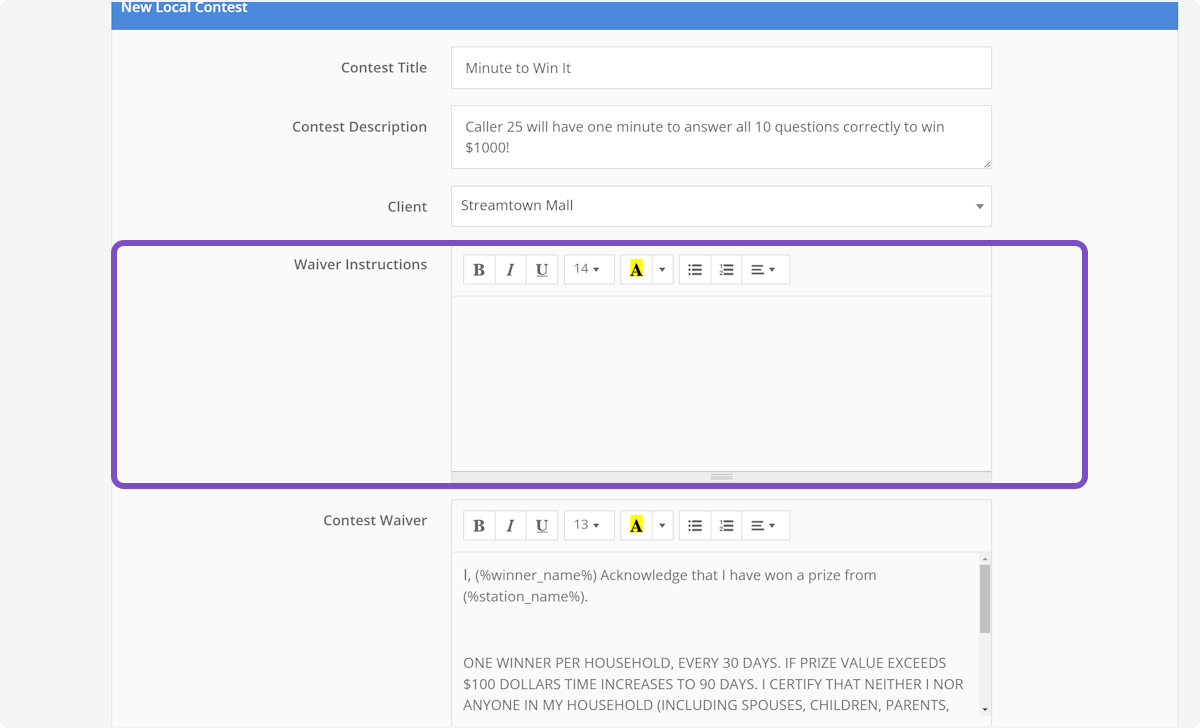1200x728 pixels.
Task: Apply bold in the Waiver Instructions toolbar
Action: 479,269
